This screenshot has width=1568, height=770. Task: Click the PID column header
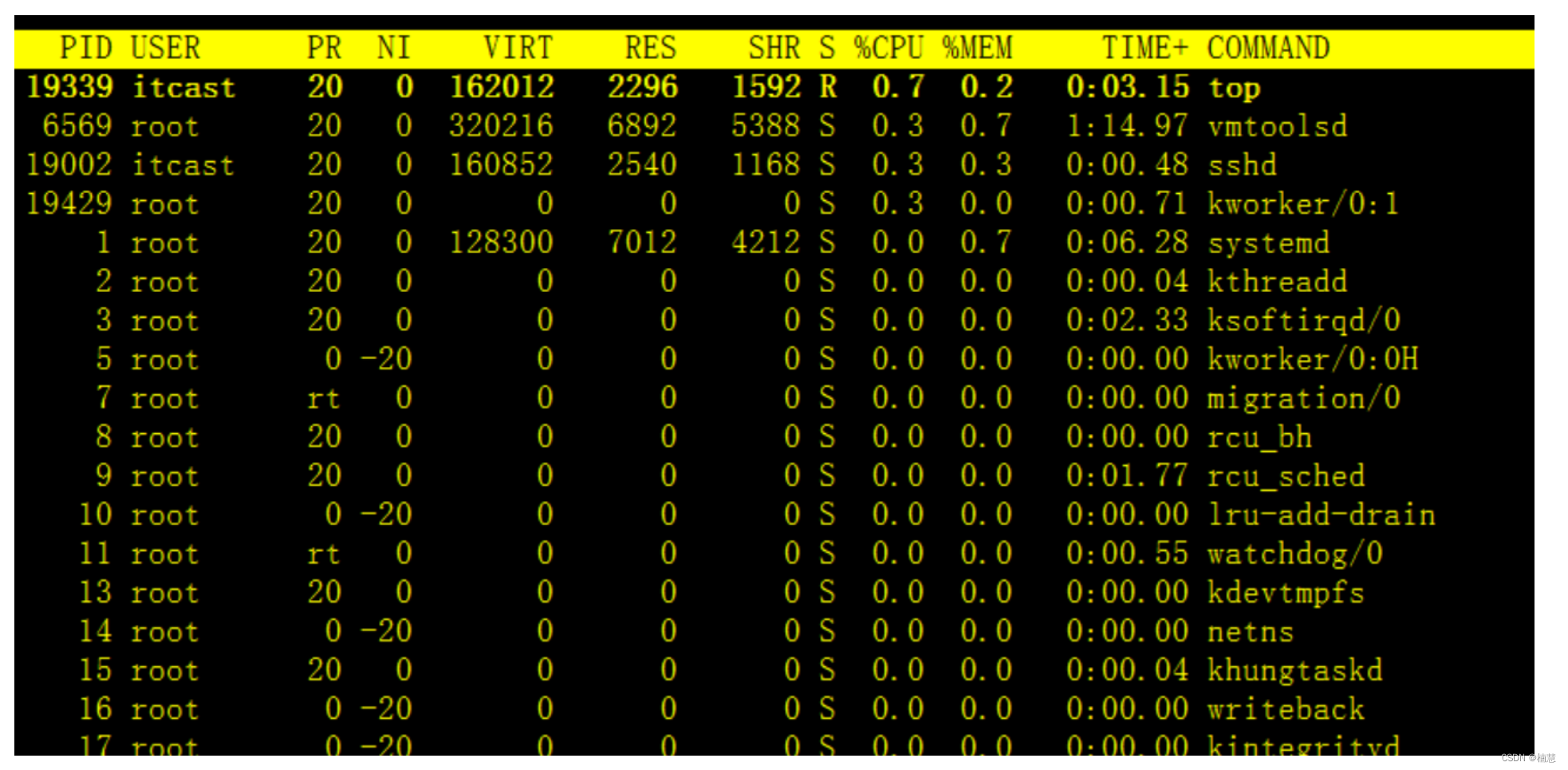pos(86,48)
